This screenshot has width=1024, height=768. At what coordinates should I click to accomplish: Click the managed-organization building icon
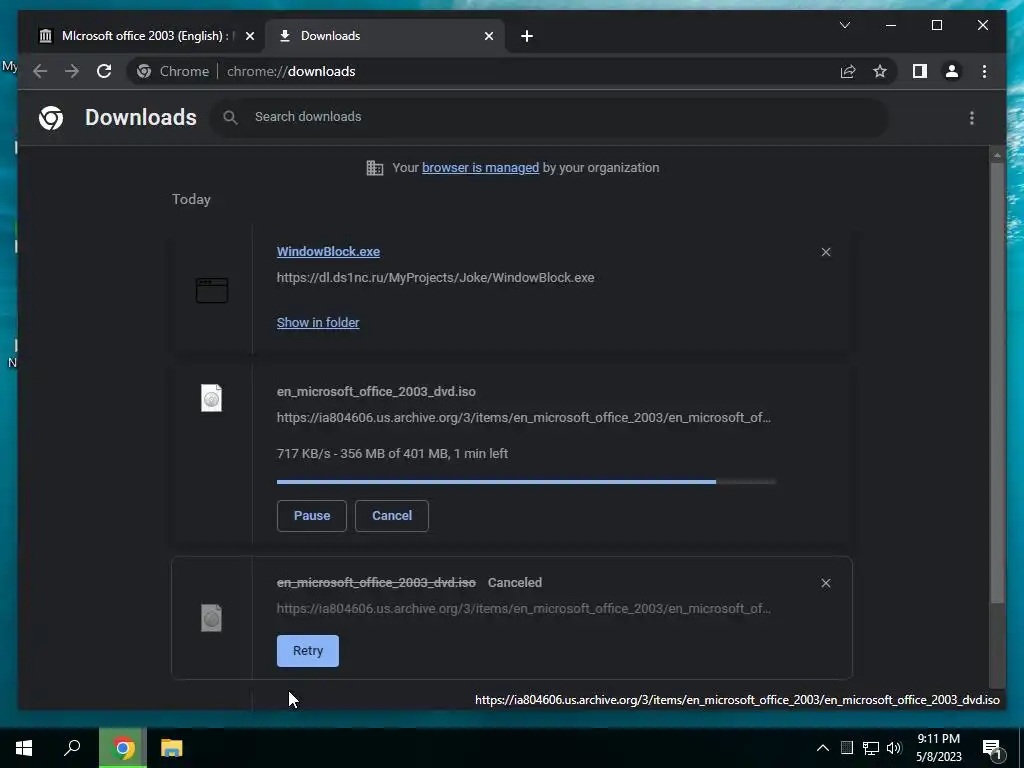pyautogui.click(x=375, y=168)
